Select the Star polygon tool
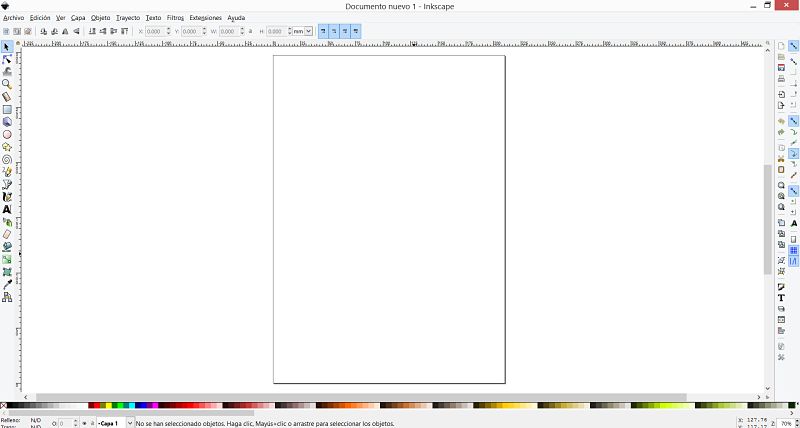 point(7,147)
